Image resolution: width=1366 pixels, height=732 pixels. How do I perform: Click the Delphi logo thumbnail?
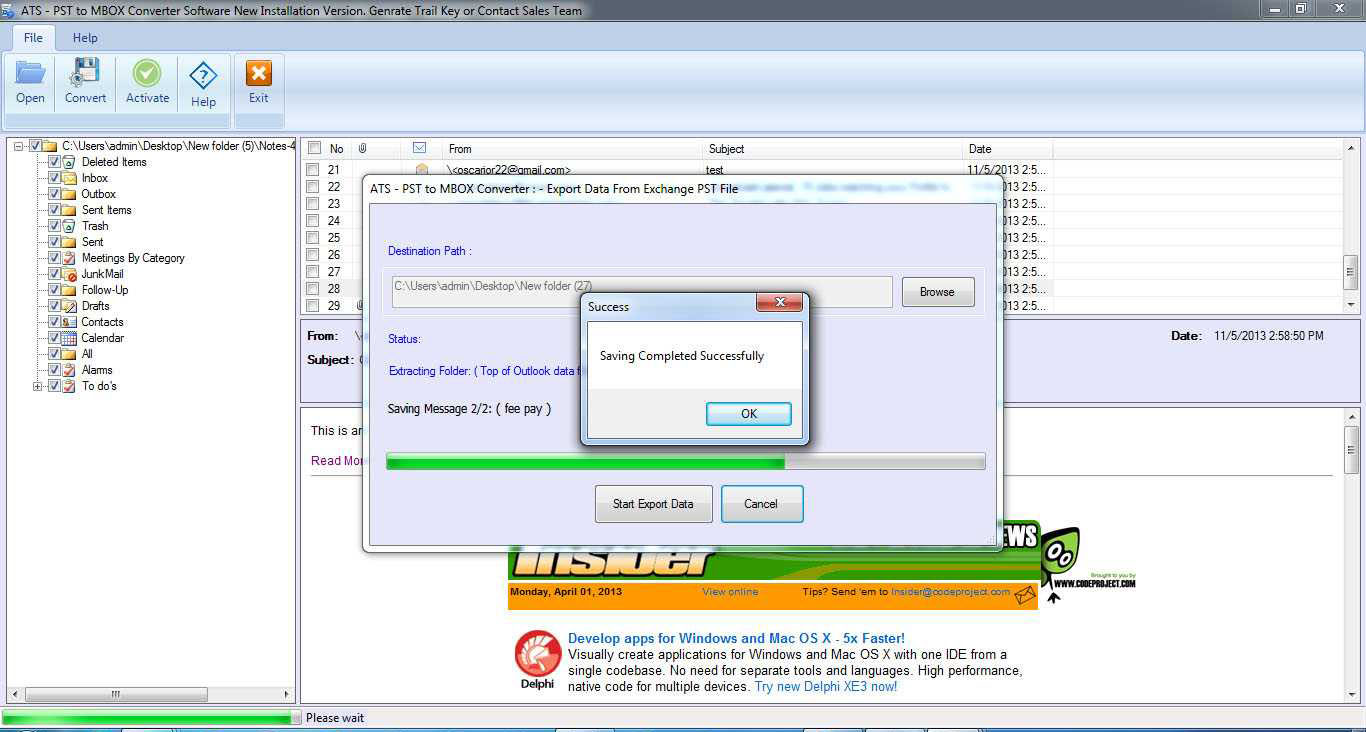click(x=537, y=660)
